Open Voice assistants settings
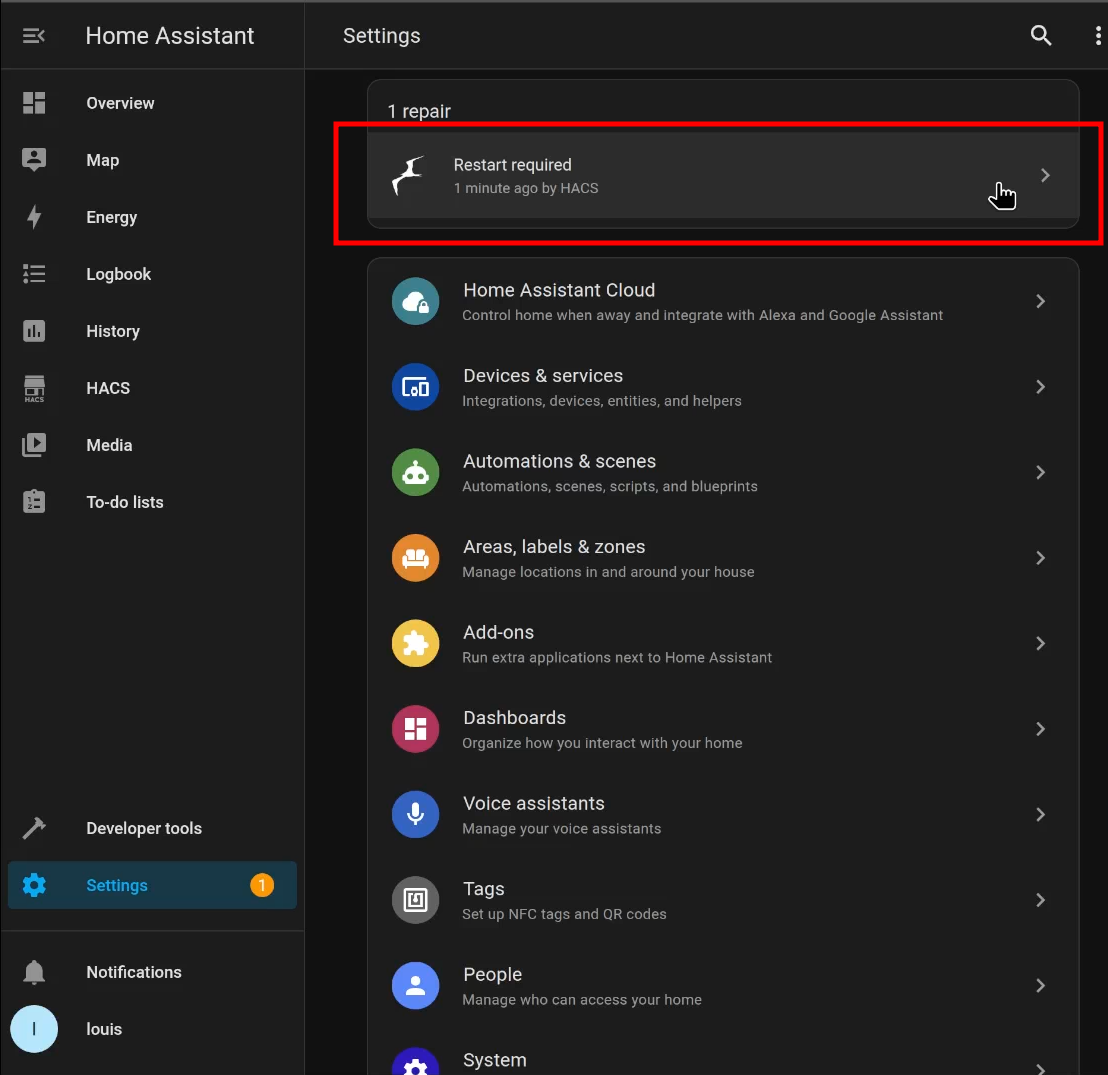1108x1075 pixels. click(x=723, y=815)
